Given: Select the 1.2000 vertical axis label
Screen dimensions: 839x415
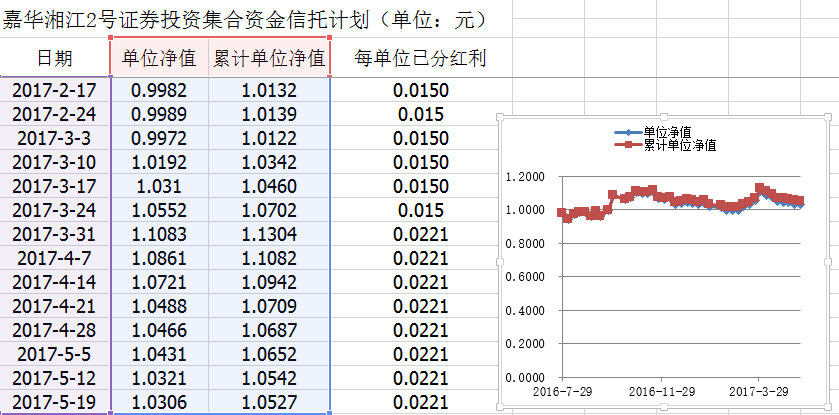Looking at the screenshot, I should coord(525,177).
